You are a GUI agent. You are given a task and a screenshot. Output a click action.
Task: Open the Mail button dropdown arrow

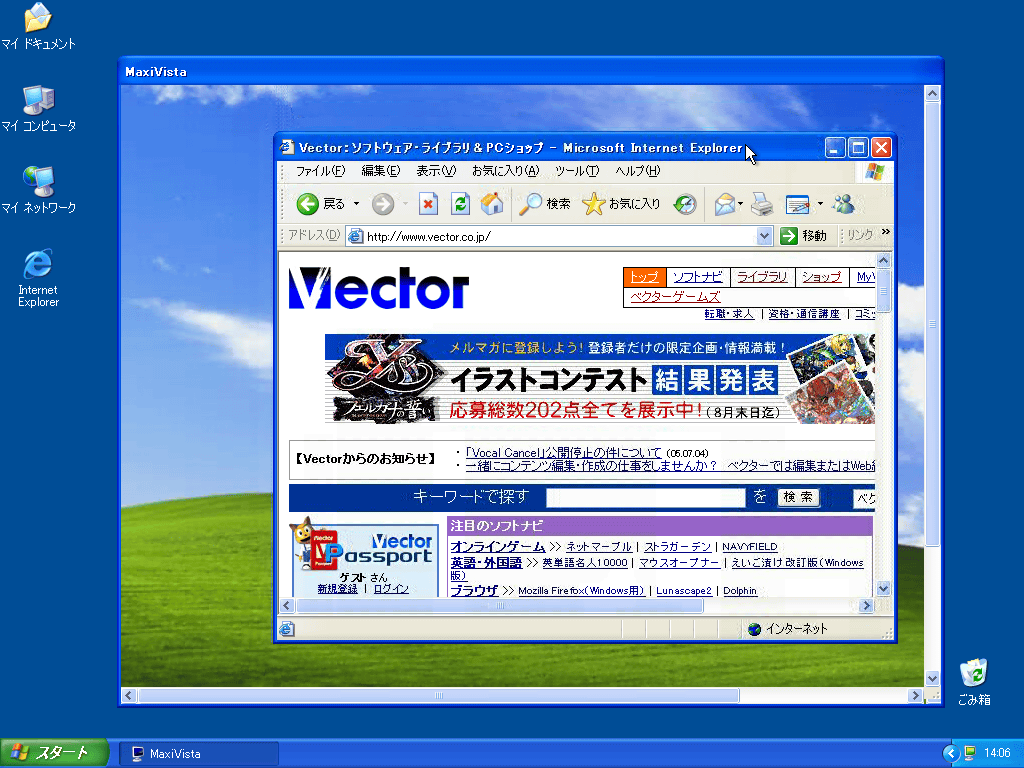(741, 204)
